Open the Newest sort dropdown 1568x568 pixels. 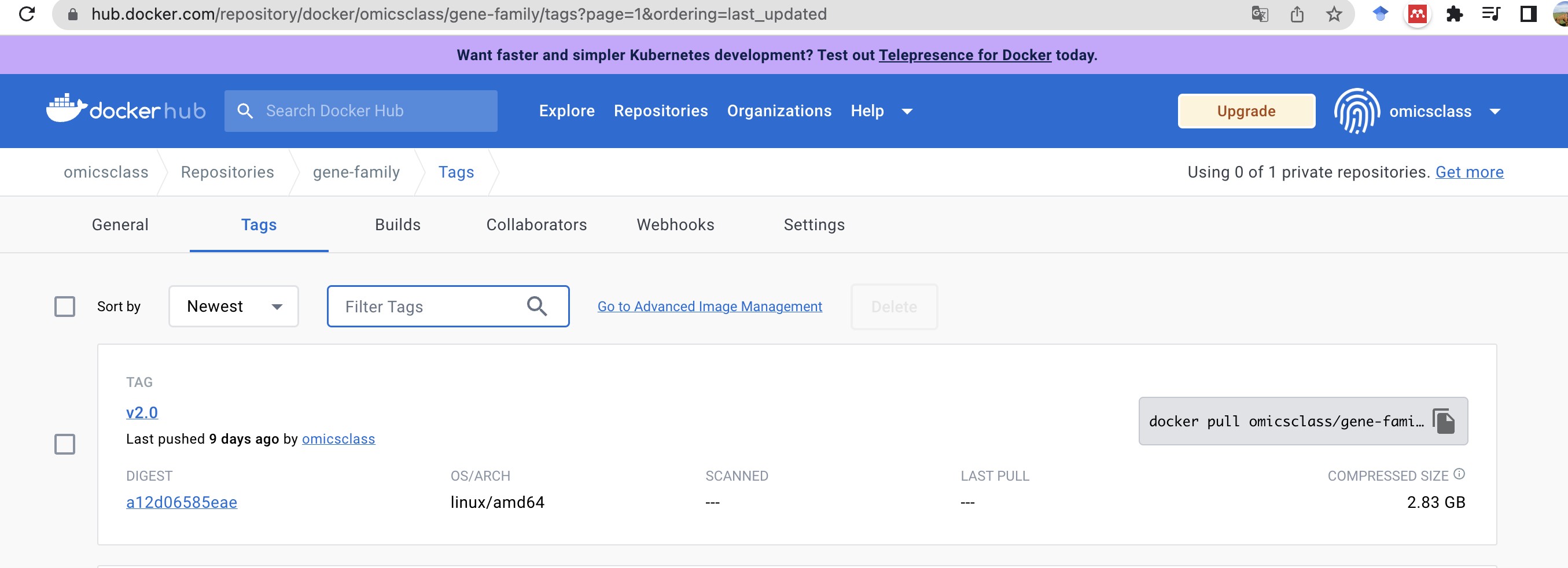coord(234,306)
